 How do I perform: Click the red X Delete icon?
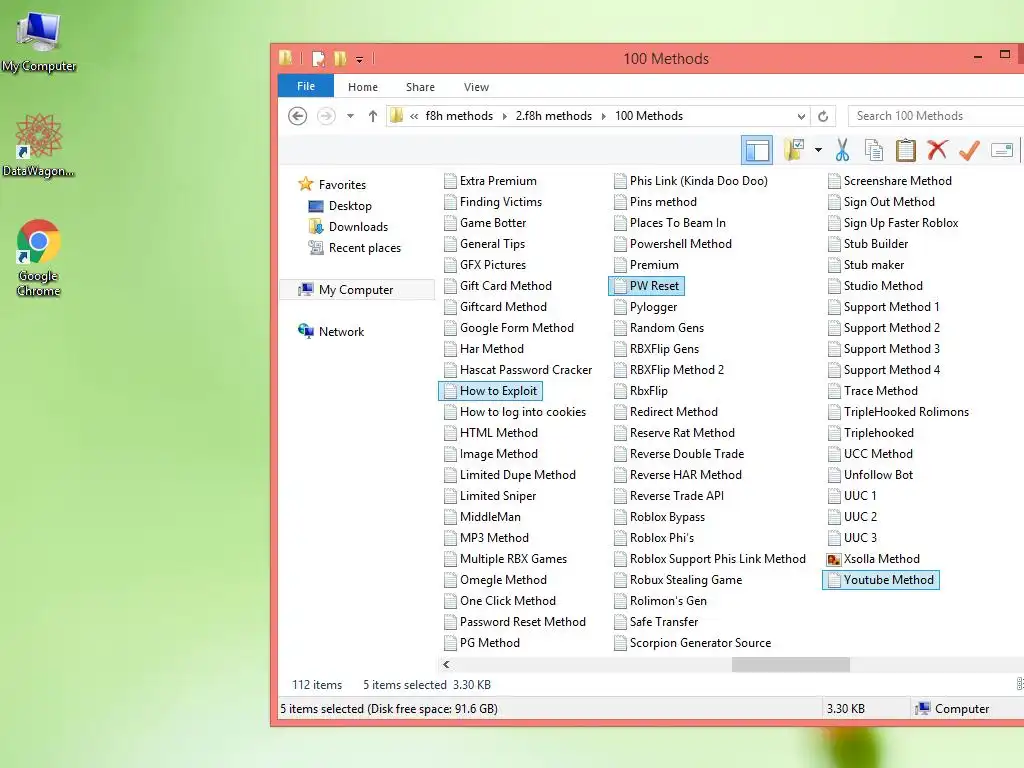937,150
